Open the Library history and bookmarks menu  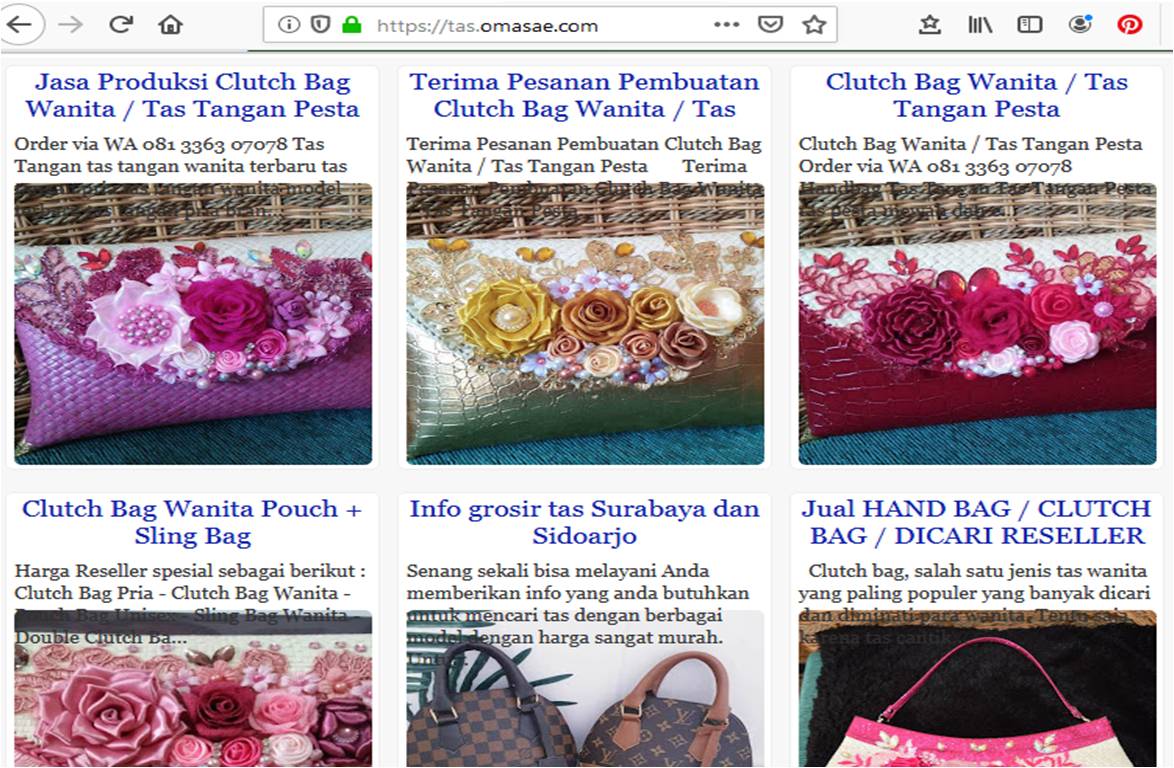[980, 25]
